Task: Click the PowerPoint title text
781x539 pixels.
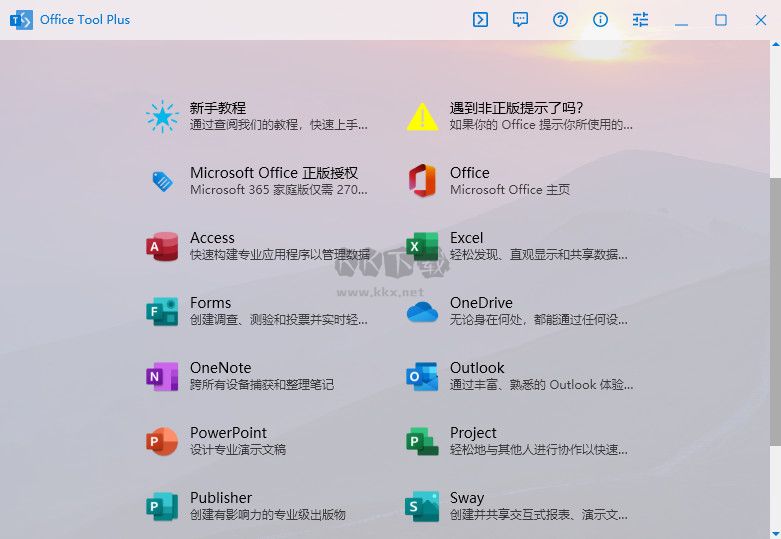Action: pyautogui.click(x=228, y=432)
